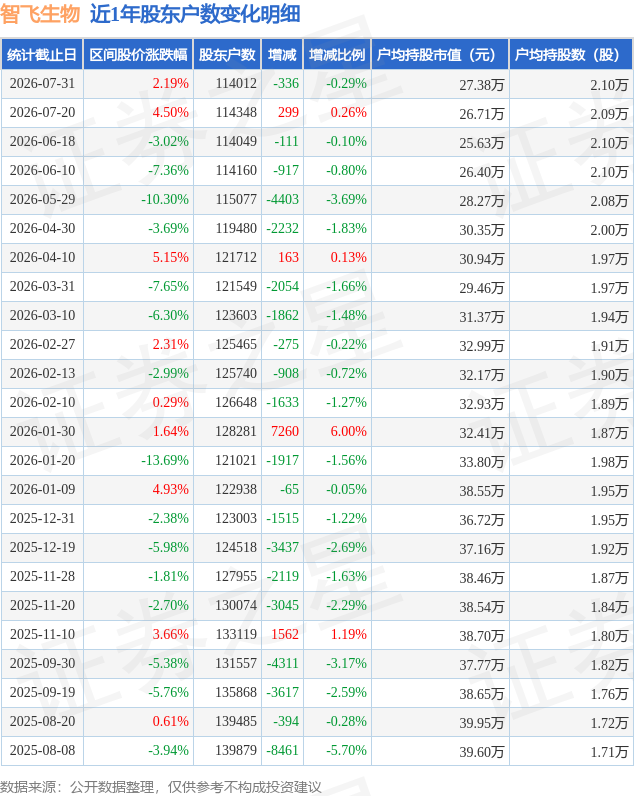Click the -13.69% price change cell
Image resolution: width=634 pixels, height=796 pixels.
click(x=164, y=460)
